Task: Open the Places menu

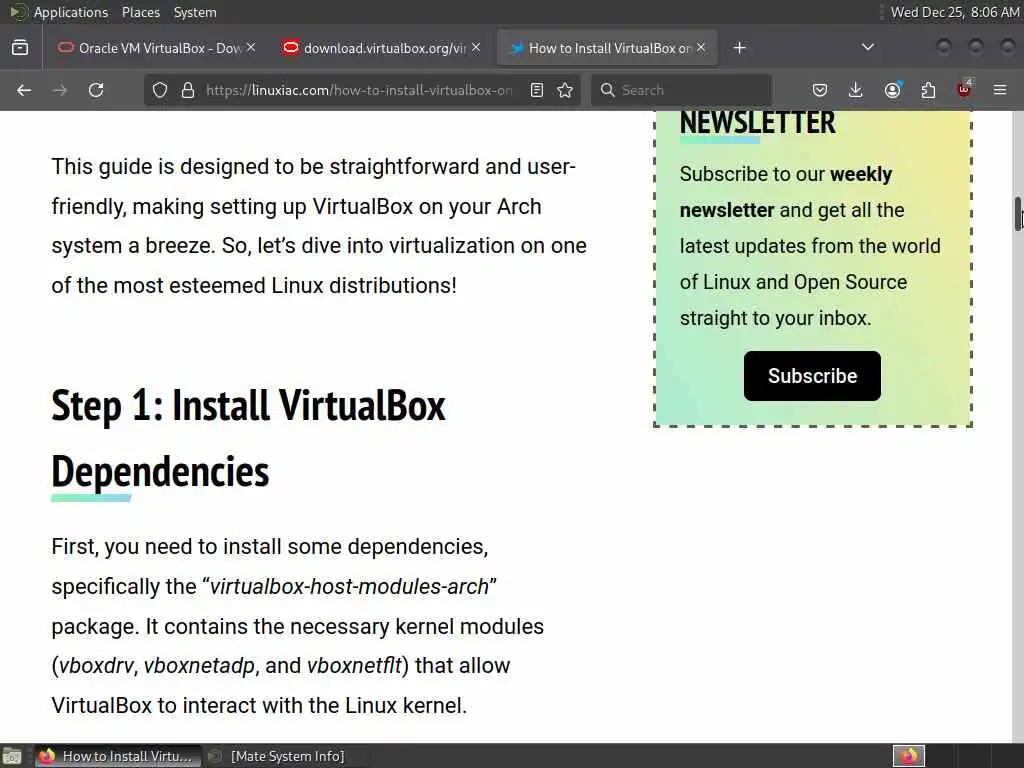Action: pos(140,12)
